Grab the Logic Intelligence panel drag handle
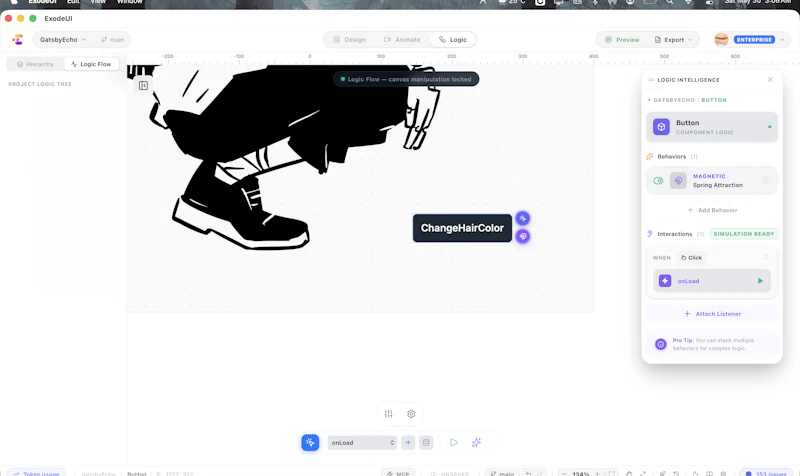The image size is (800, 476). 651,80
